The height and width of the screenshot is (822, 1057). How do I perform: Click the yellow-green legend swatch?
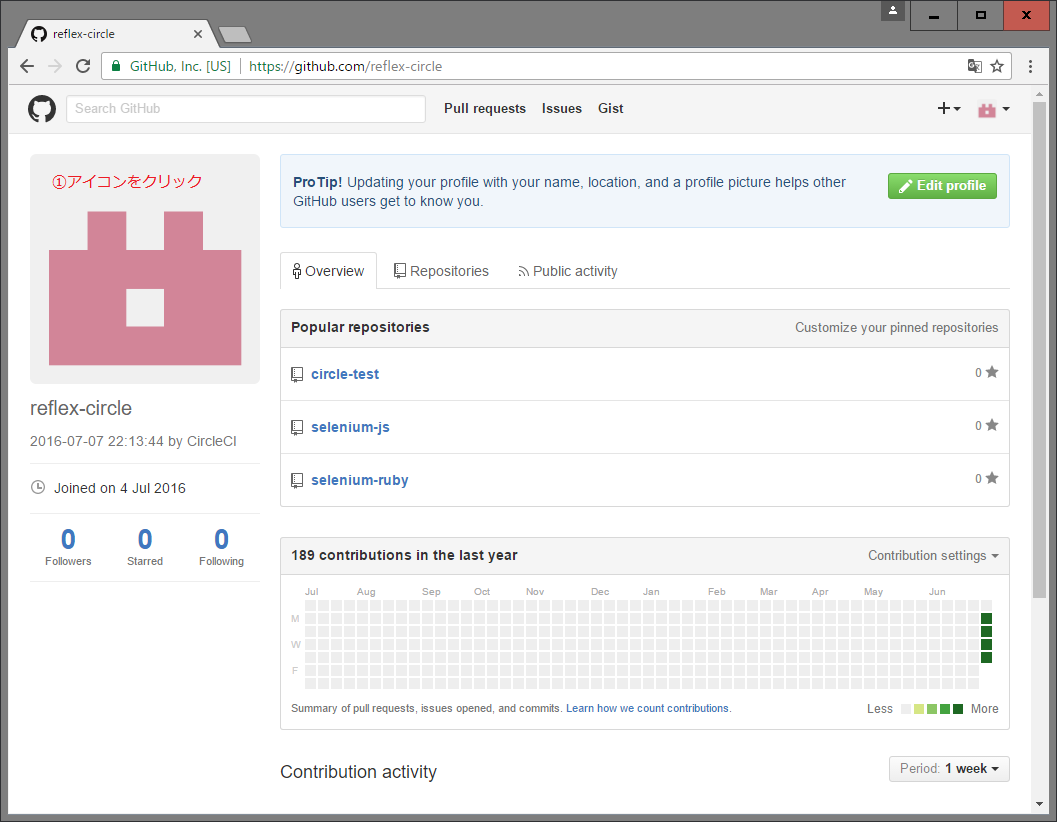coord(919,709)
